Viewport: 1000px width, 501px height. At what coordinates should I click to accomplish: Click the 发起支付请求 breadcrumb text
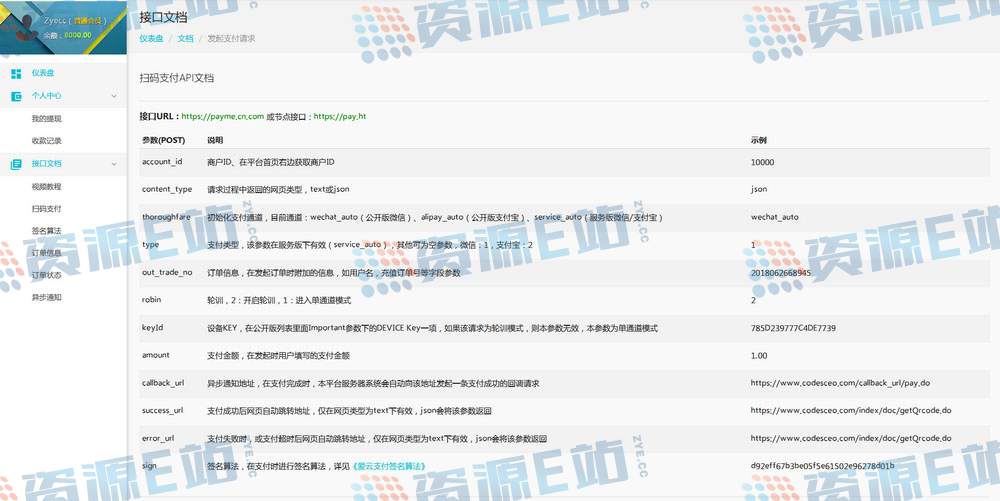pos(231,38)
